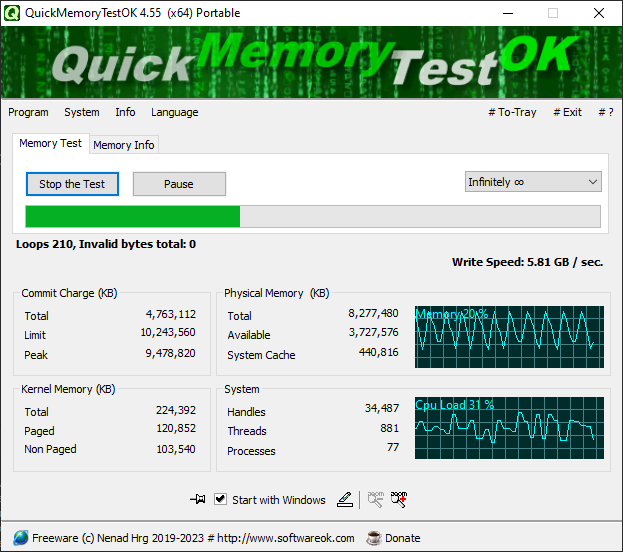The width and height of the screenshot is (623, 552).
Task: Click the 'Loops 210, Invalid bytes total: 0' text
Action: [106, 244]
